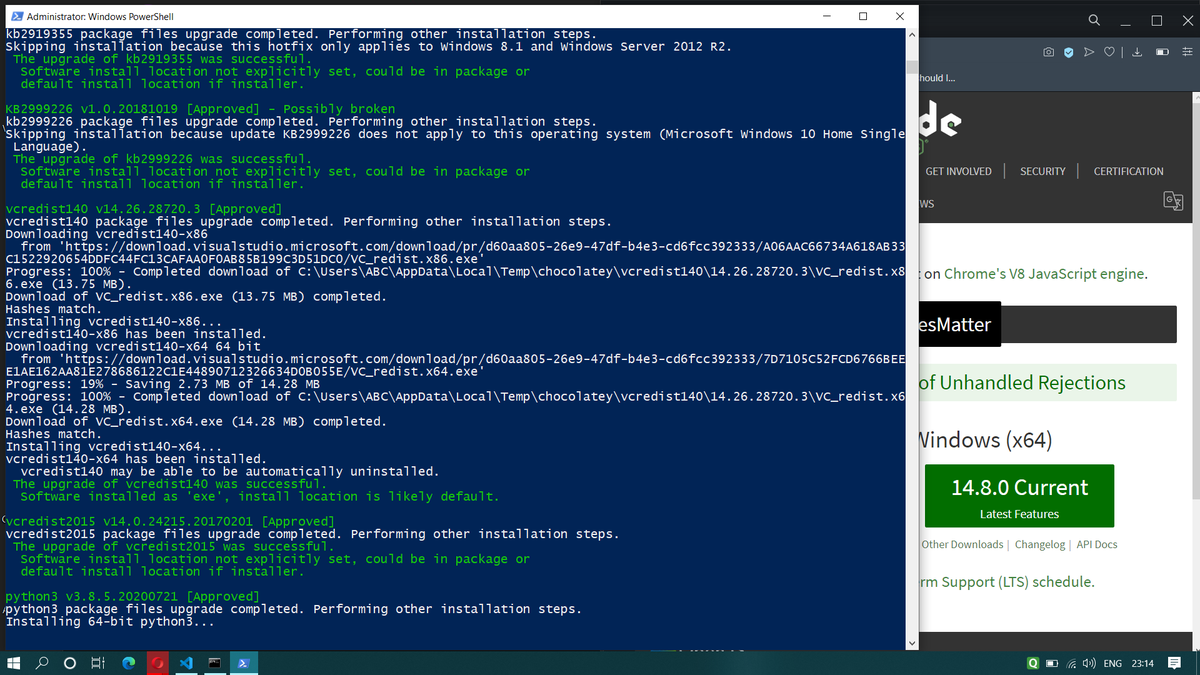Click the green Q tray icon
The height and width of the screenshot is (675, 1200).
click(x=1032, y=663)
